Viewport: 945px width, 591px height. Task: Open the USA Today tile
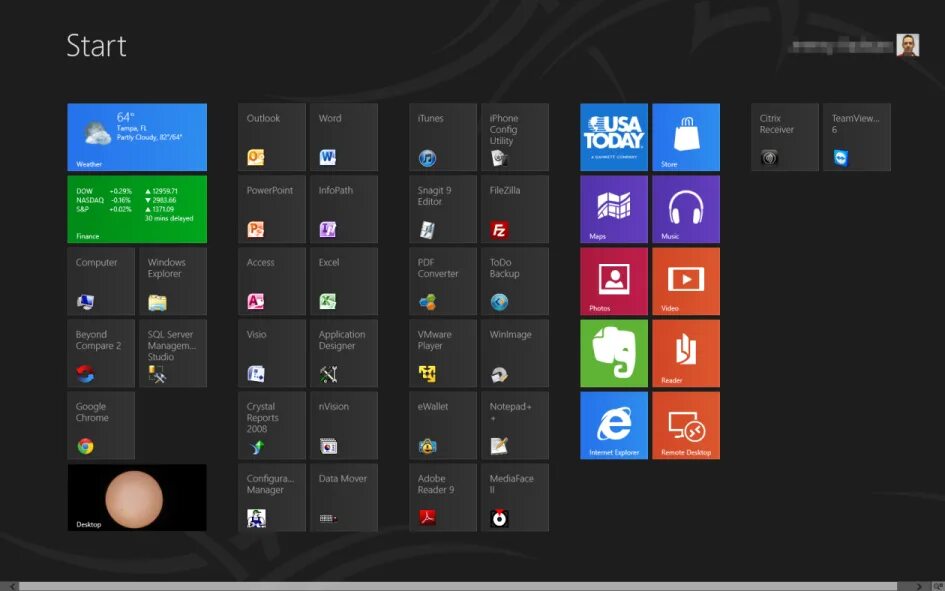tap(614, 137)
